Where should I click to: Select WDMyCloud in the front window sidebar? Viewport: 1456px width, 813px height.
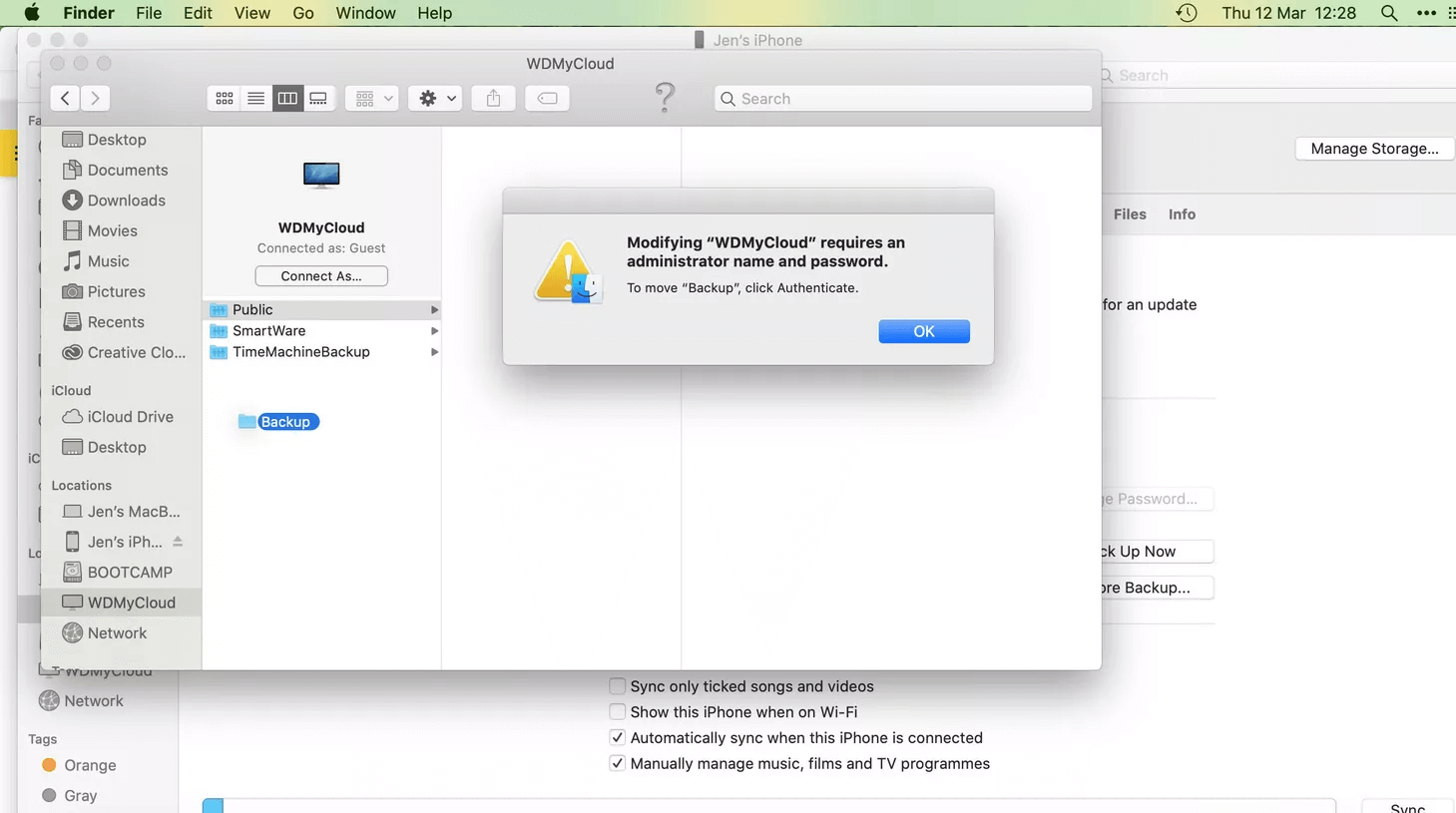[x=119, y=603]
